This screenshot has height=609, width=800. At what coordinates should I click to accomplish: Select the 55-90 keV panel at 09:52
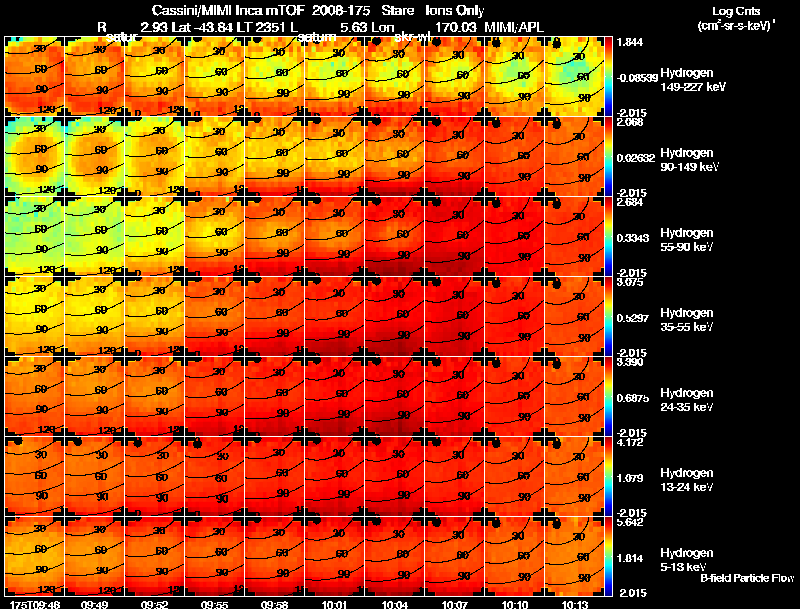pos(155,237)
